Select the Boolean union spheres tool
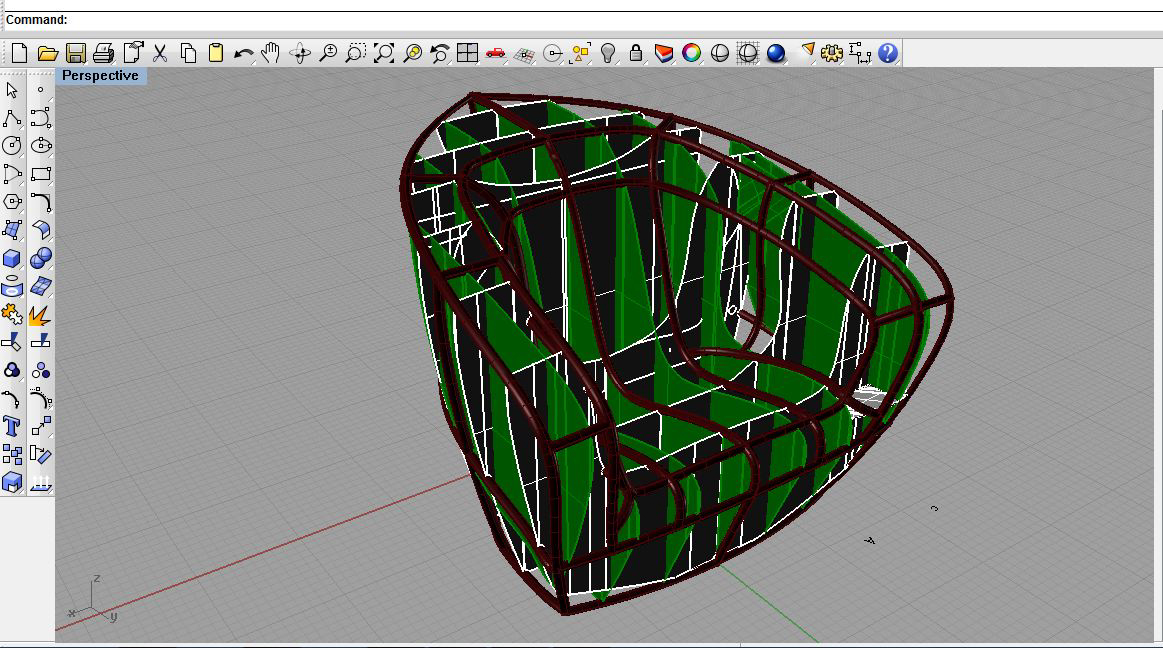Screen dimensions: 1163x648 click(40, 258)
